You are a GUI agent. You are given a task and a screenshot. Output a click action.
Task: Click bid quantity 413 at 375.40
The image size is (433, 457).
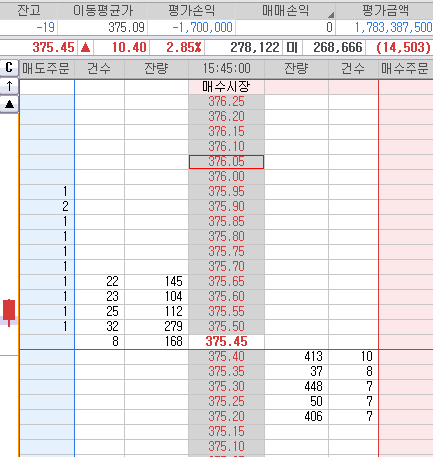(296, 357)
